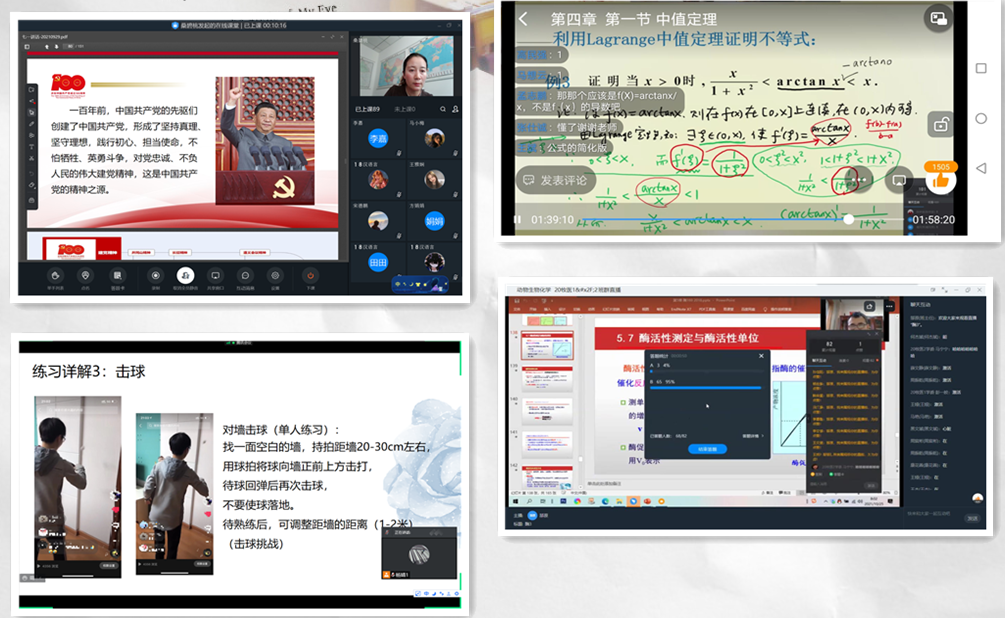This screenshot has width=1005, height=618.
Task: Click the roll call icon in classroom toolbar
Action: (85, 276)
